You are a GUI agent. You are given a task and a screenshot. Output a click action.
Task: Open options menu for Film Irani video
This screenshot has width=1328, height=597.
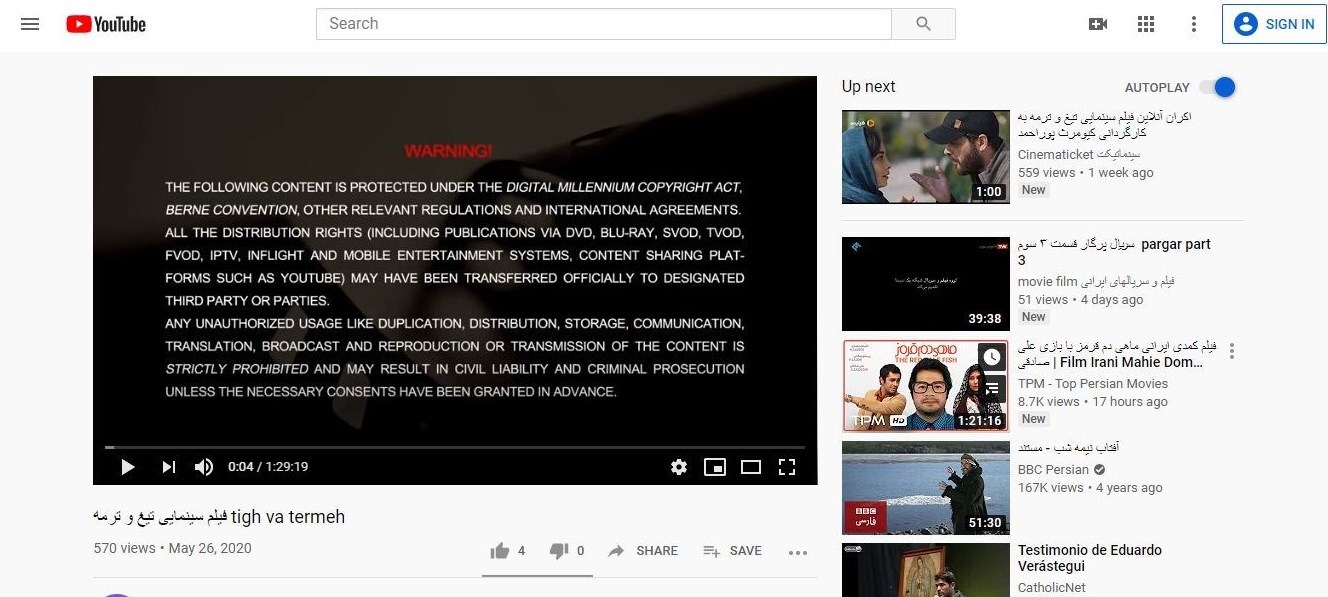1232,351
